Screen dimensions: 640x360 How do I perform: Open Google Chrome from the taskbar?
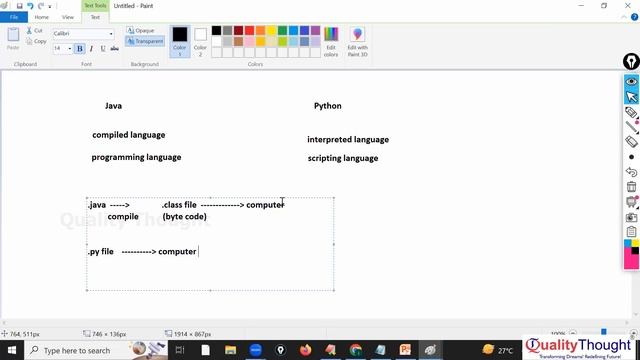pyautogui.click(x=356, y=350)
